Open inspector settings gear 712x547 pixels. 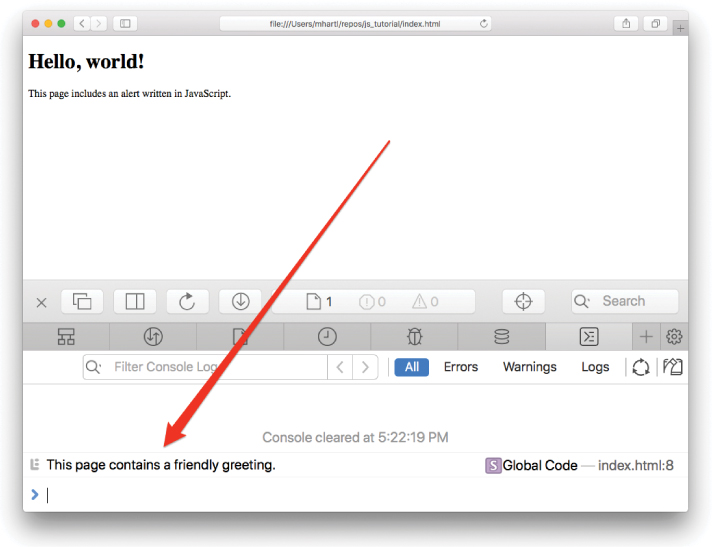674,337
